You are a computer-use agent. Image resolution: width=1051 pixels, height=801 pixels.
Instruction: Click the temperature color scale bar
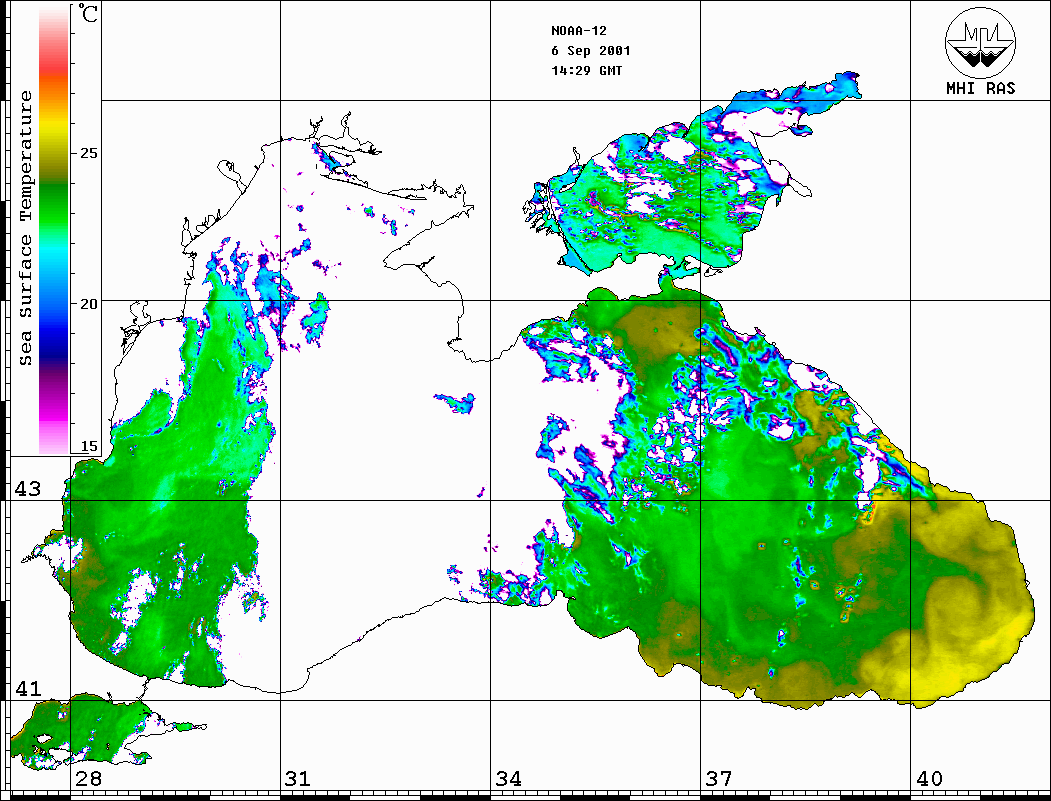54,230
